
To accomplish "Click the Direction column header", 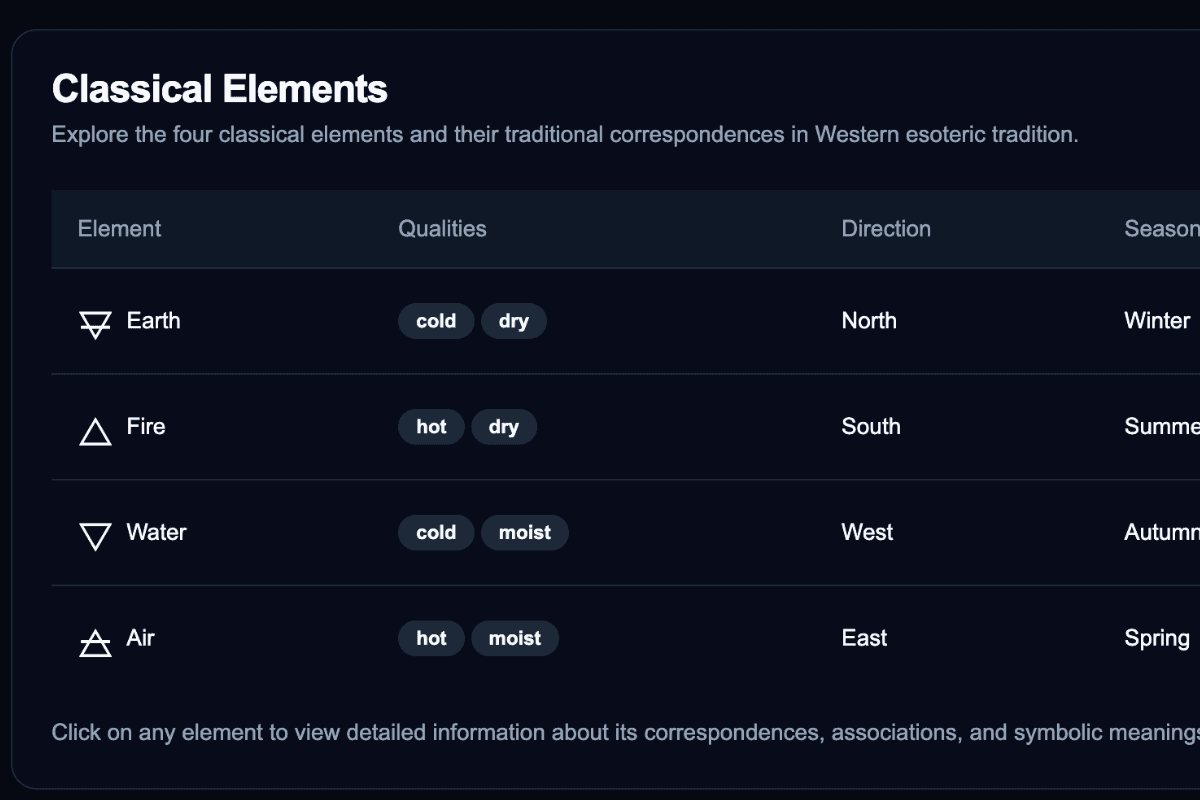I will [x=886, y=229].
